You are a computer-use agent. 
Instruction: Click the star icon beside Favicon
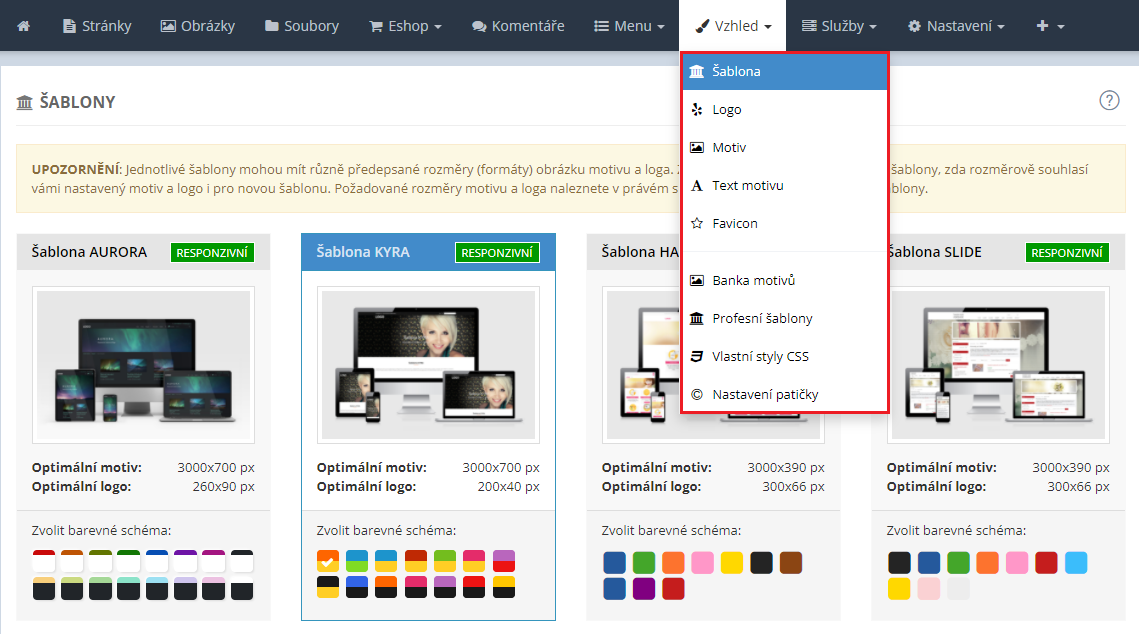697,224
